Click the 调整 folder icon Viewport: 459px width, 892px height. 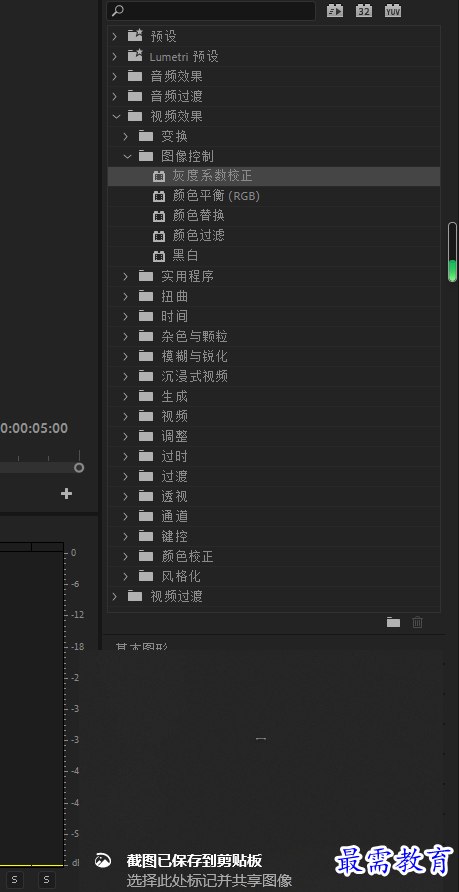(x=146, y=436)
